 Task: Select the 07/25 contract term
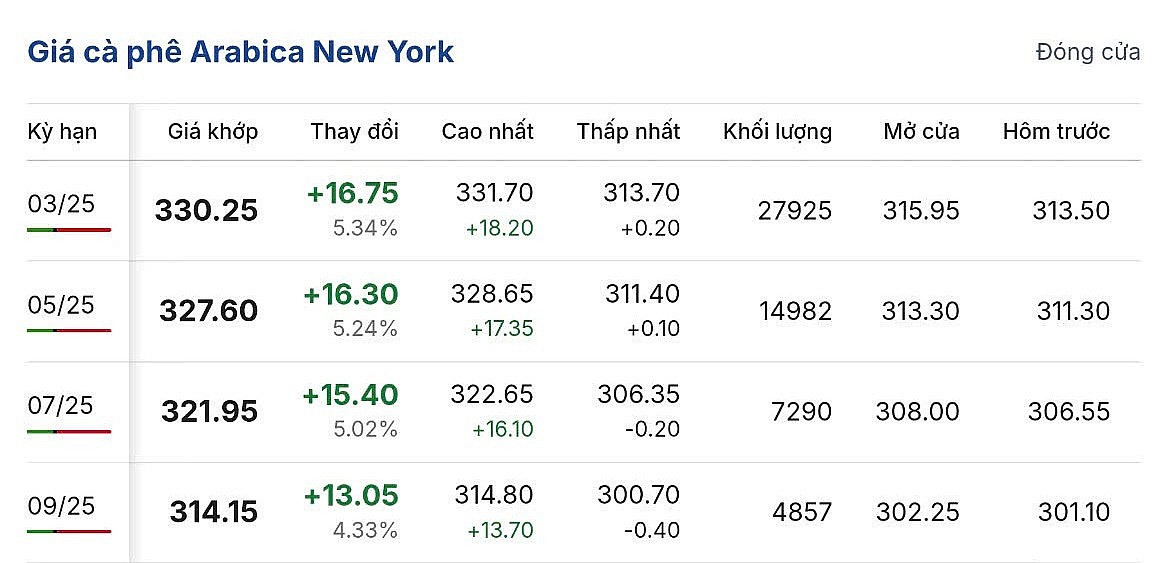point(61,405)
